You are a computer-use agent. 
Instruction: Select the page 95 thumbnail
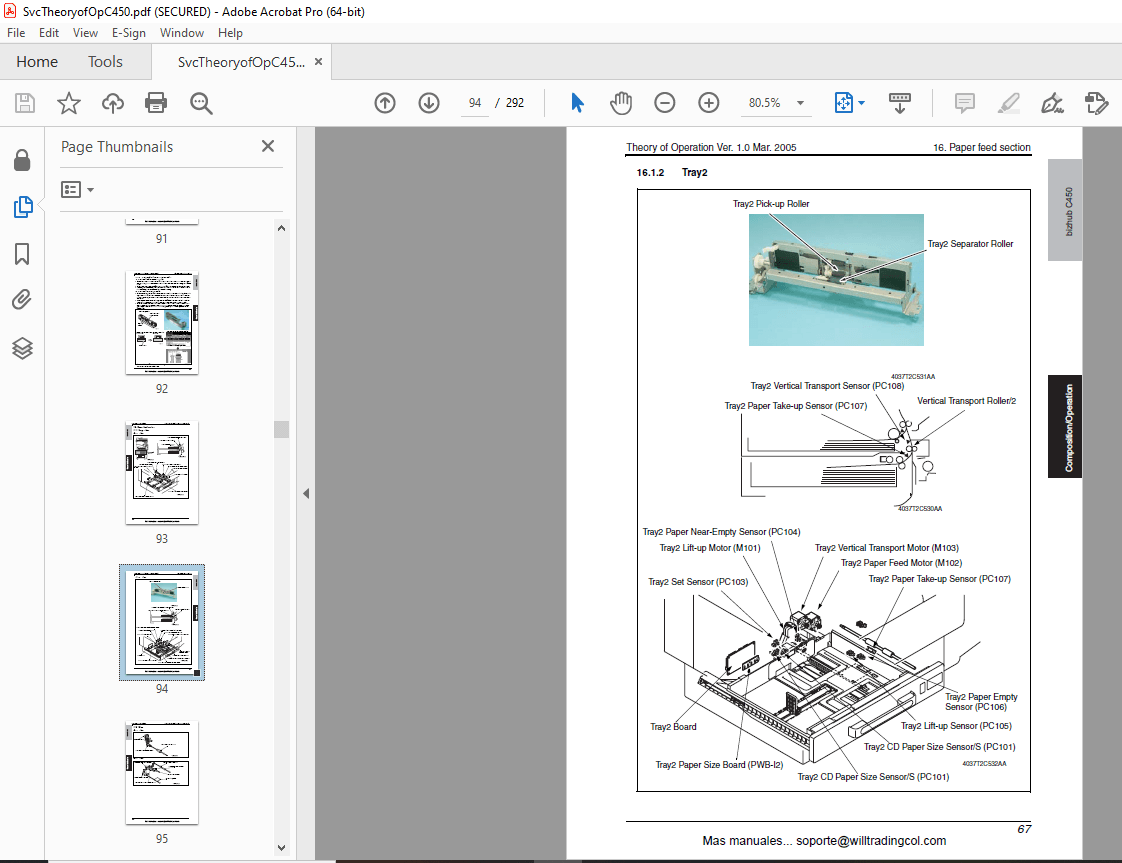[x=161, y=773]
